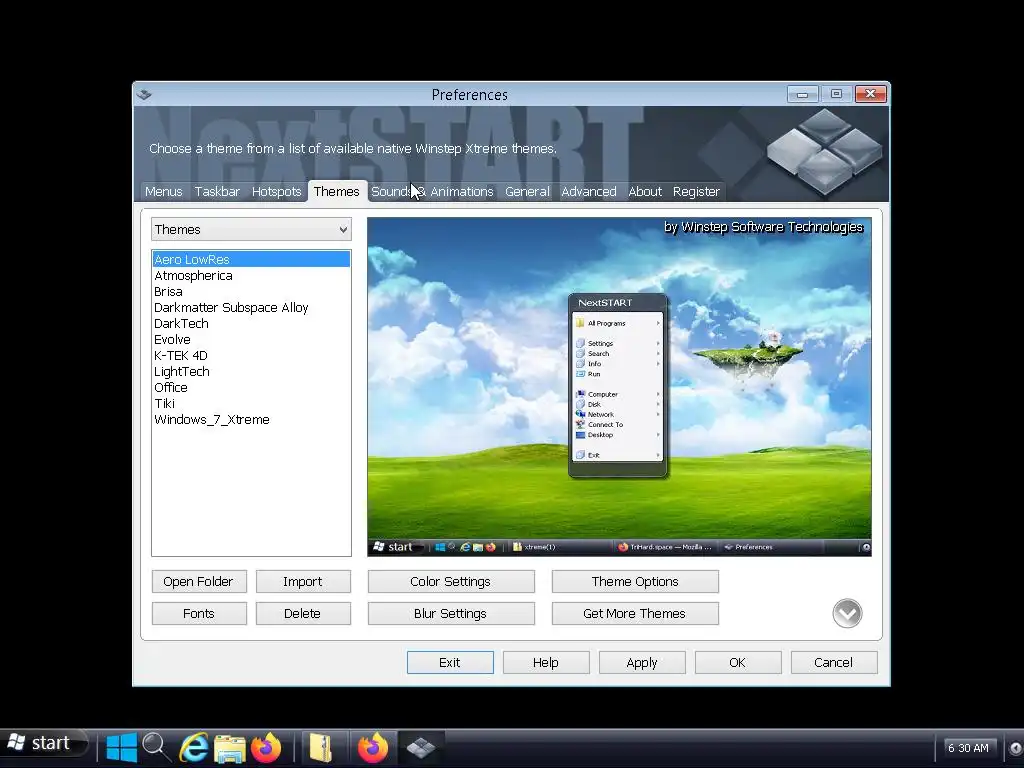The width and height of the screenshot is (1024, 768).
Task: Open Windows logo icon in taskbar
Action: pos(121,747)
